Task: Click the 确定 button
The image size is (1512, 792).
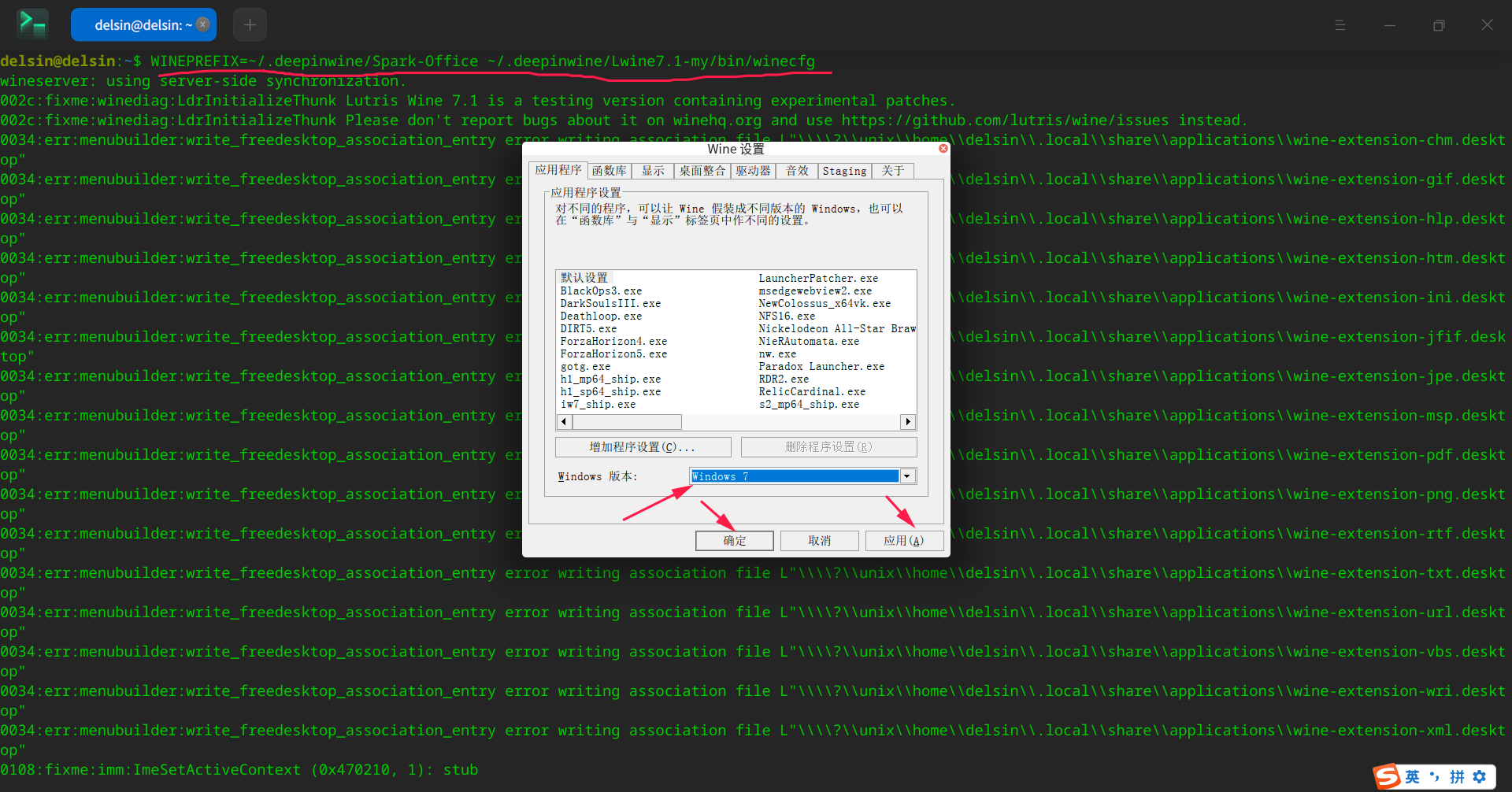Action: pos(735,541)
